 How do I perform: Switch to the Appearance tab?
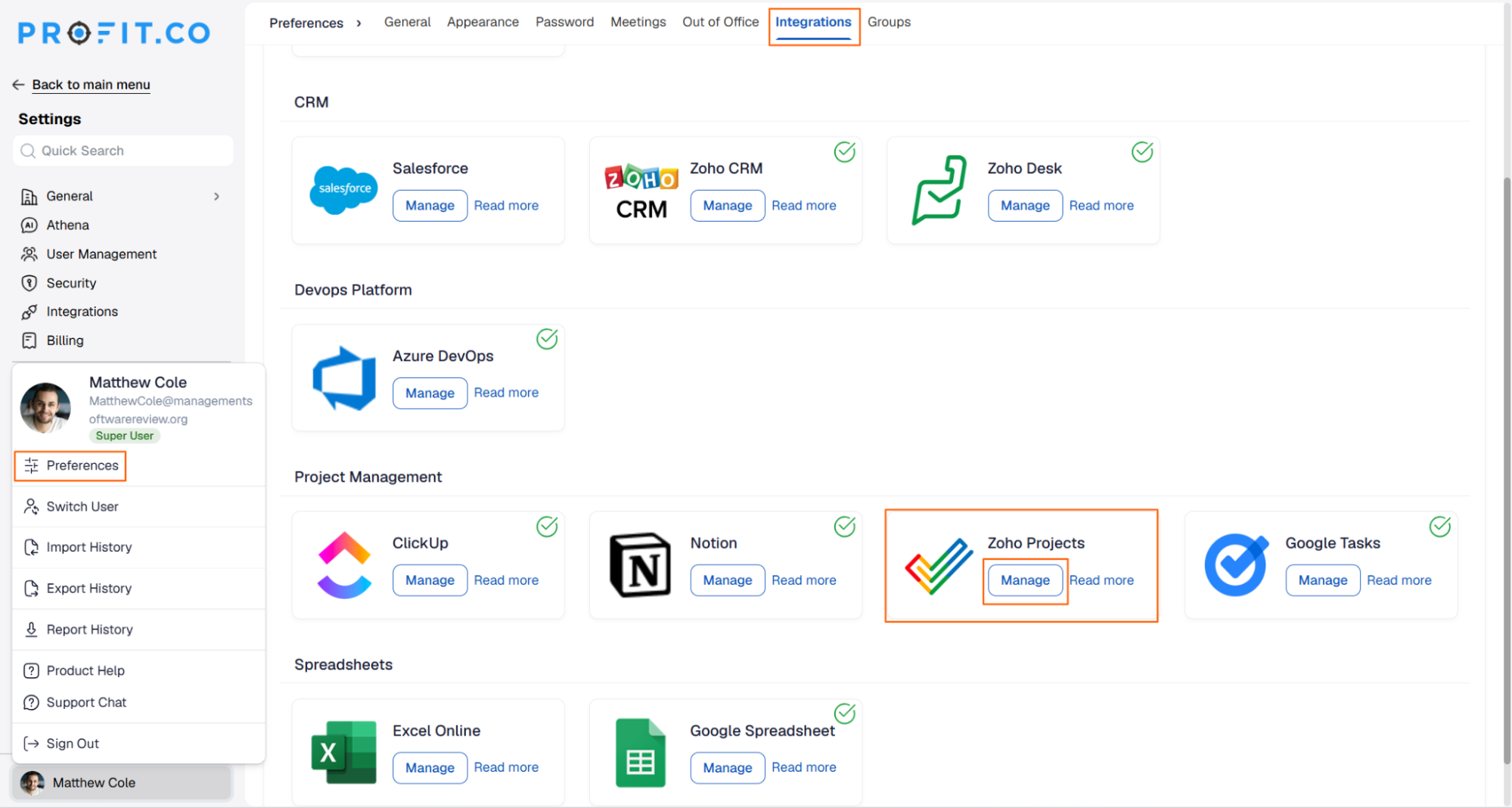483,22
